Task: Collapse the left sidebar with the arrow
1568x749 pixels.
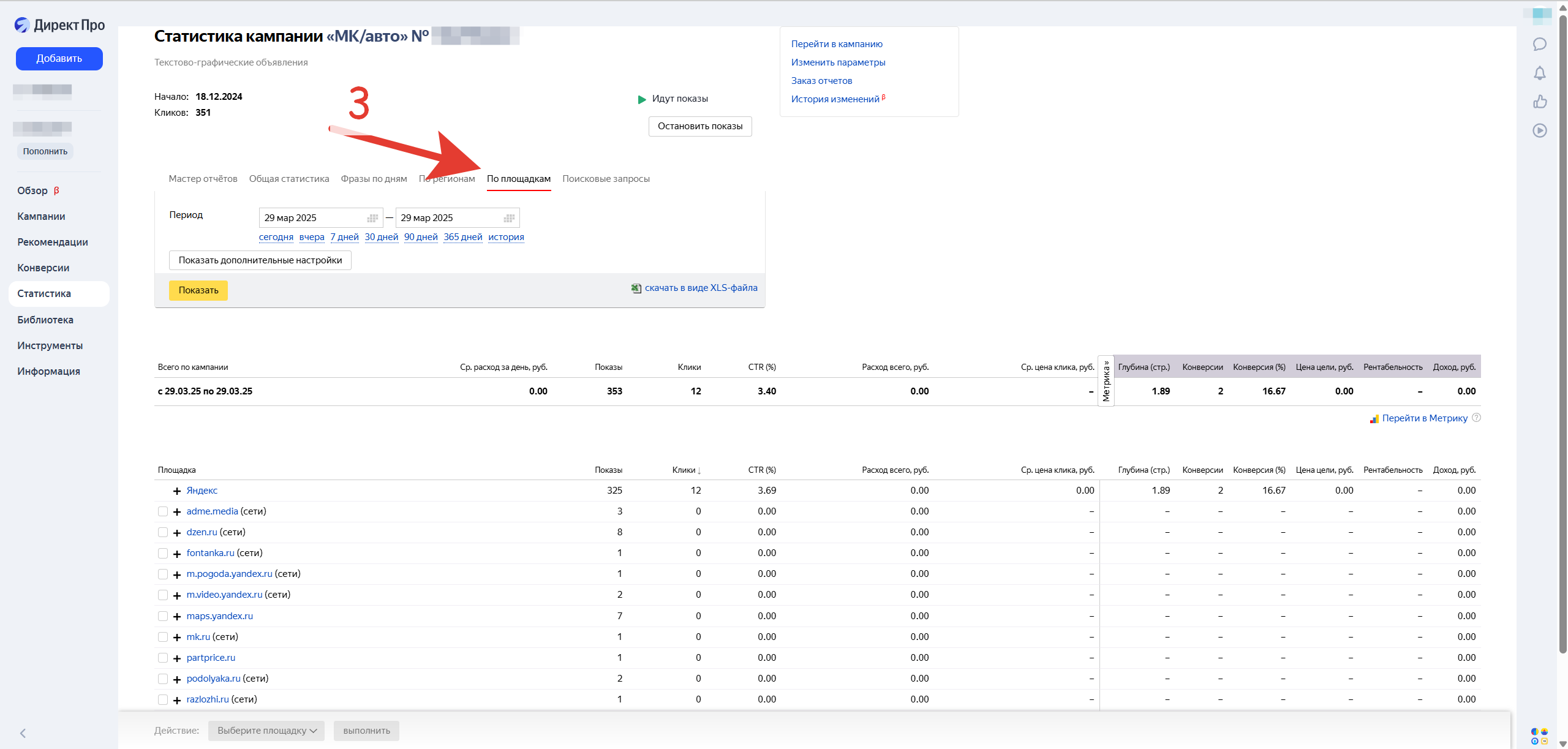Action: pyautogui.click(x=23, y=733)
